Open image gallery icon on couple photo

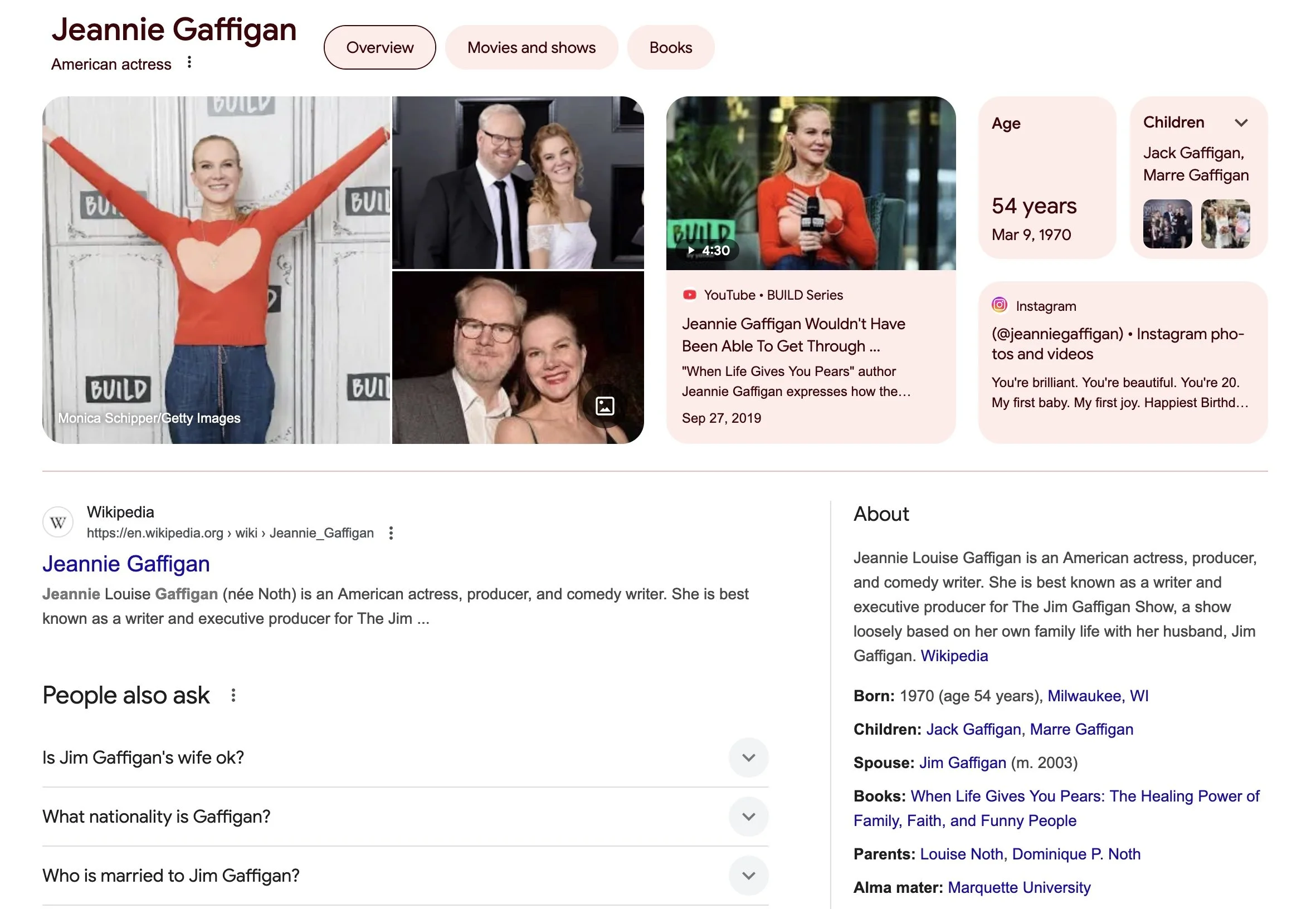click(605, 406)
